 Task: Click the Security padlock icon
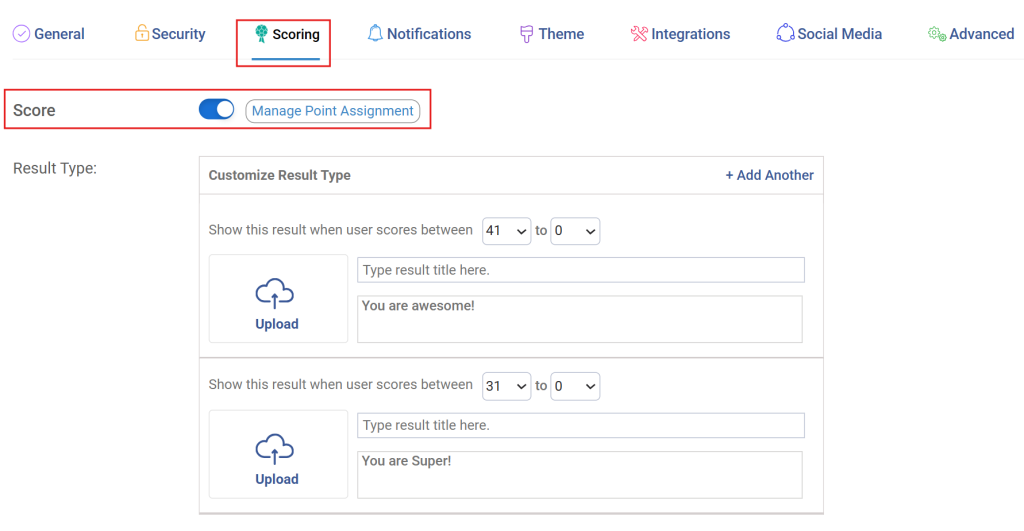(x=142, y=33)
